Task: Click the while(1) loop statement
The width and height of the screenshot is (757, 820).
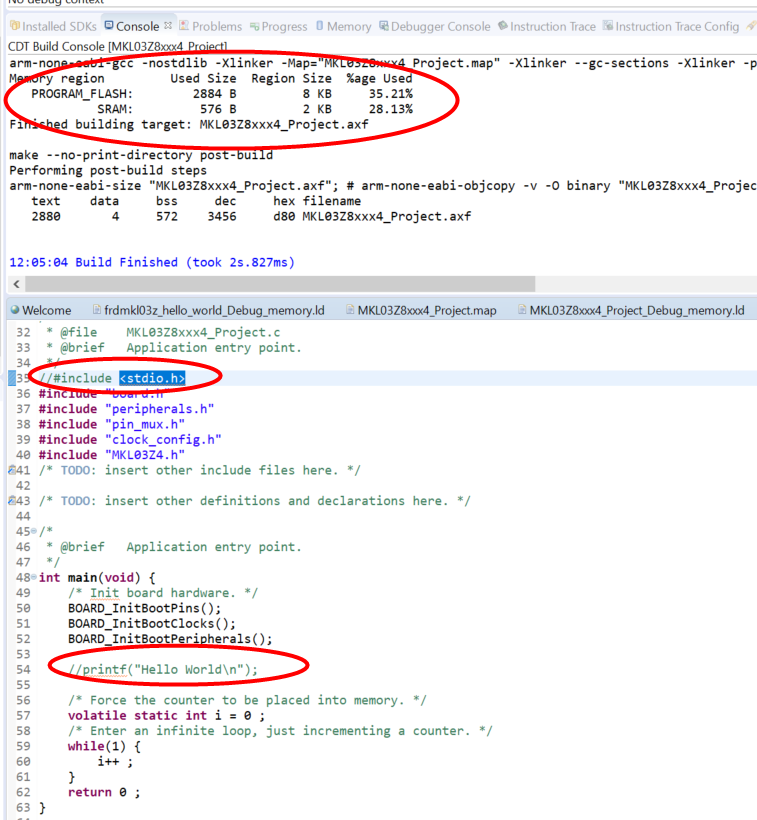Action: click(104, 746)
